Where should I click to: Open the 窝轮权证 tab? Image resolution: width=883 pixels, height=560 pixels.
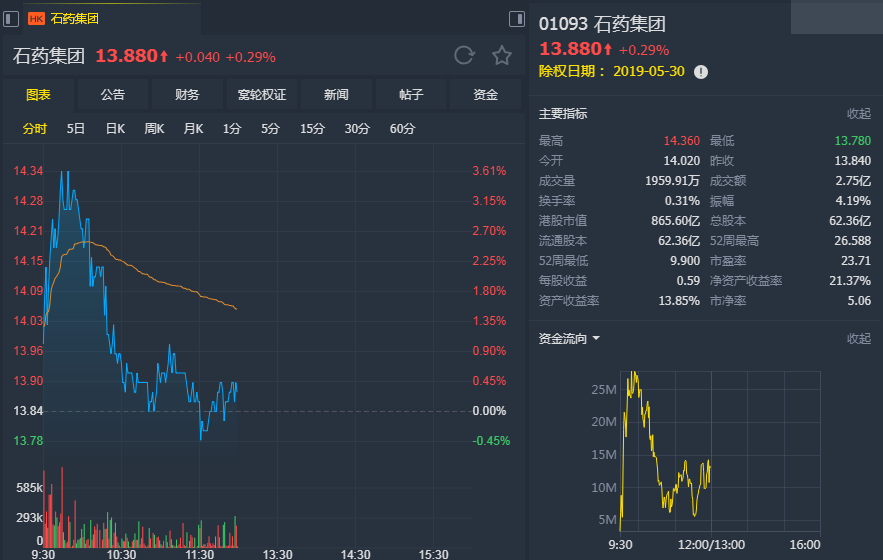(x=262, y=95)
